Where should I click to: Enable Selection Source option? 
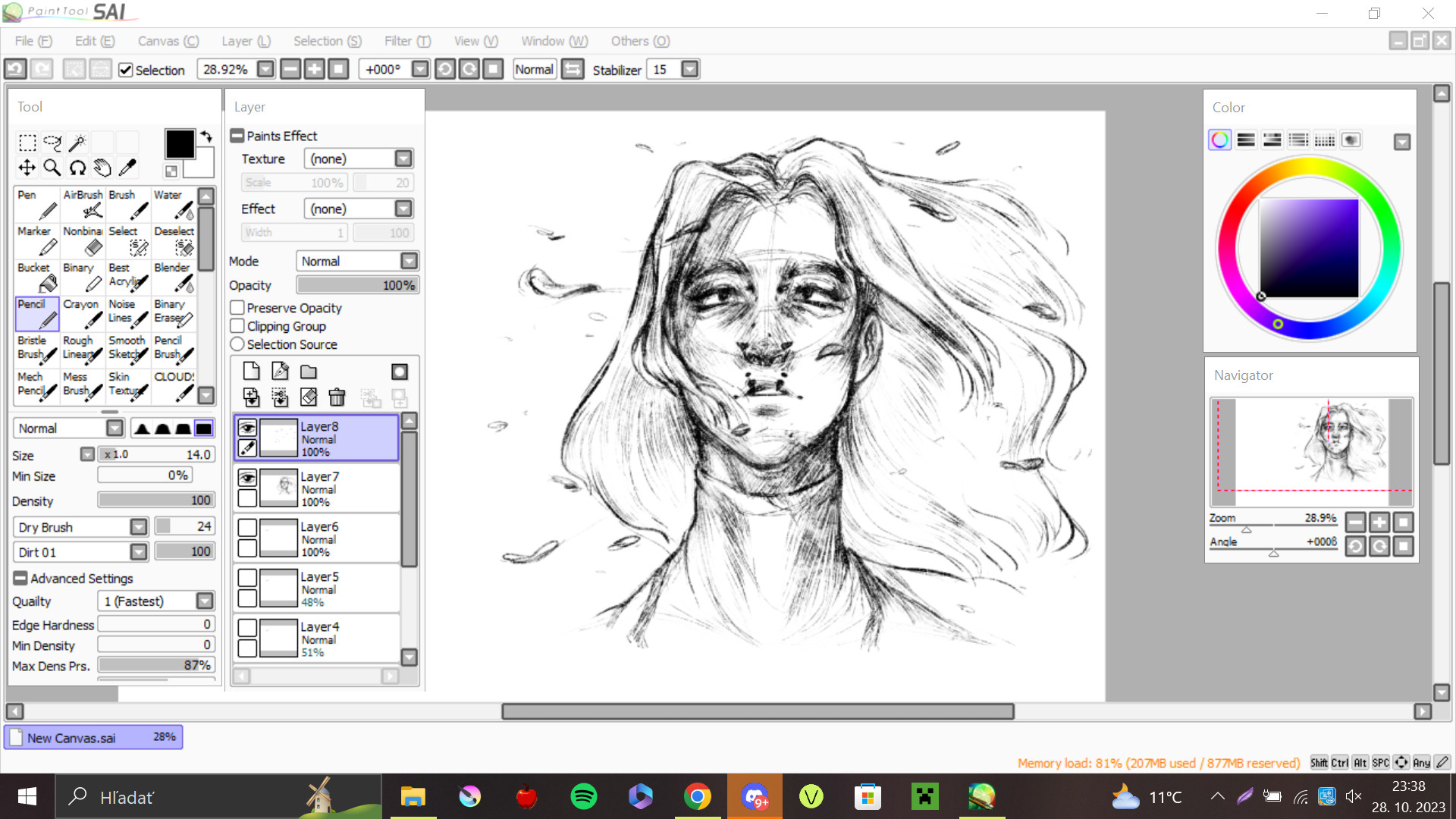tap(237, 344)
